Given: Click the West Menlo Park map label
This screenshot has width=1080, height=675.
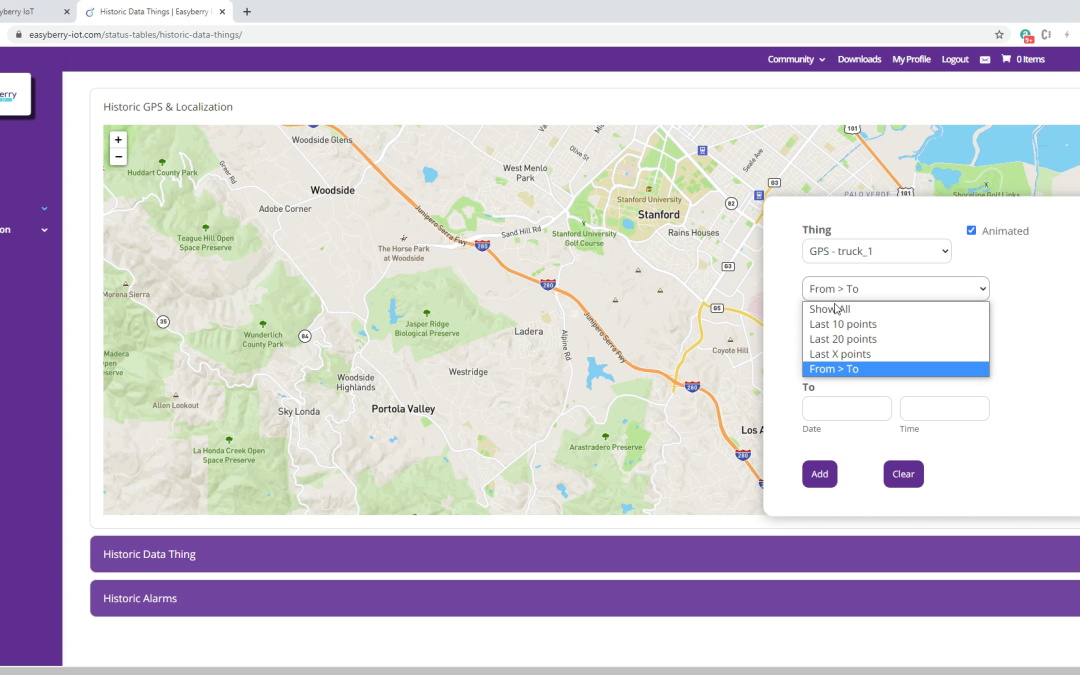Looking at the screenshot, I should click(525, 173).
